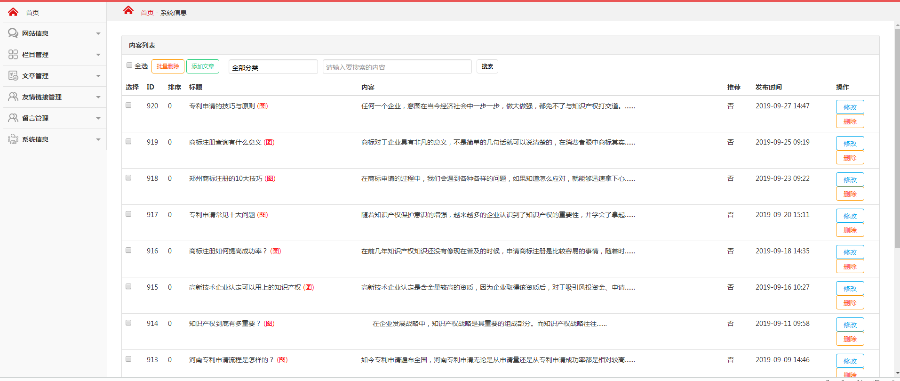Click the red image tag on row 920 title
Viewport: 900px width, 381px height.
262,106
